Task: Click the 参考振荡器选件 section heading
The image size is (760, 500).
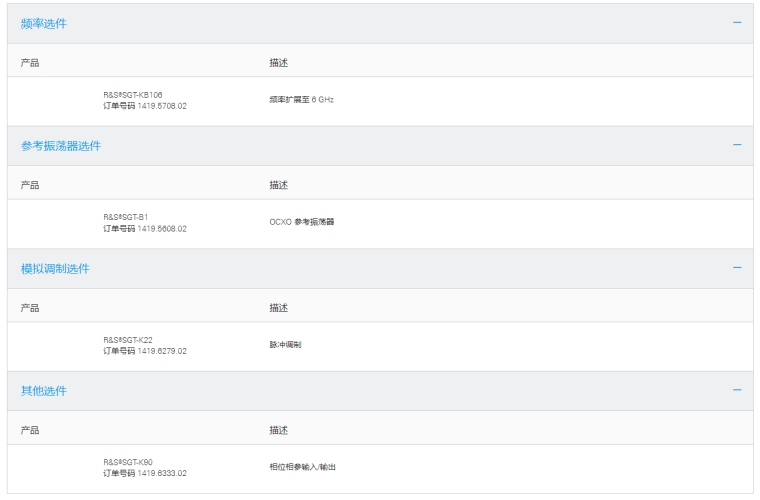Action: [61, 146]
